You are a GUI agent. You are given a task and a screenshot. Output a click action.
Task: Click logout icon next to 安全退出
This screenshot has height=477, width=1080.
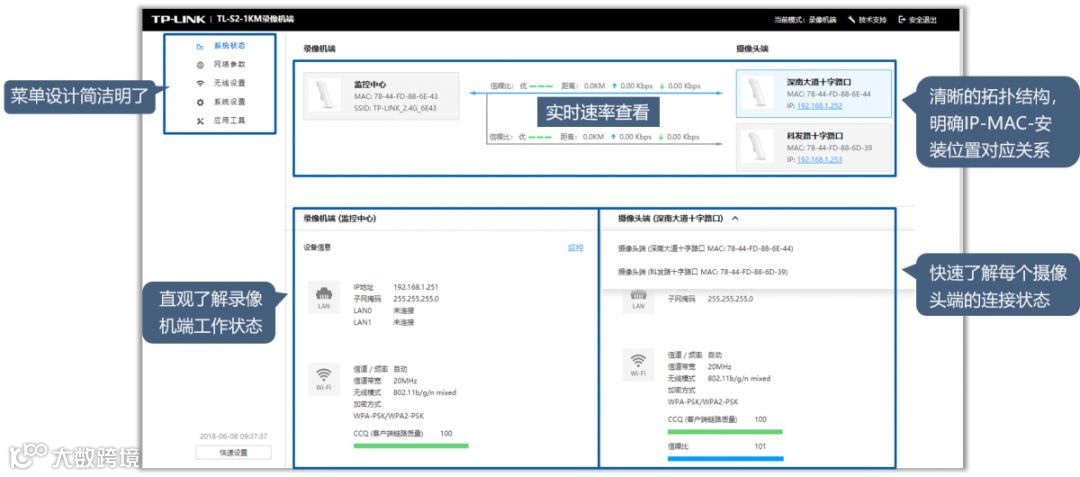(902, 20)
